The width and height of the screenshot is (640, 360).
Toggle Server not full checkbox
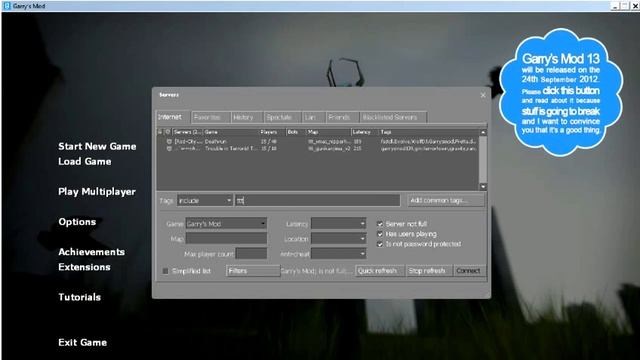point(380,224)
